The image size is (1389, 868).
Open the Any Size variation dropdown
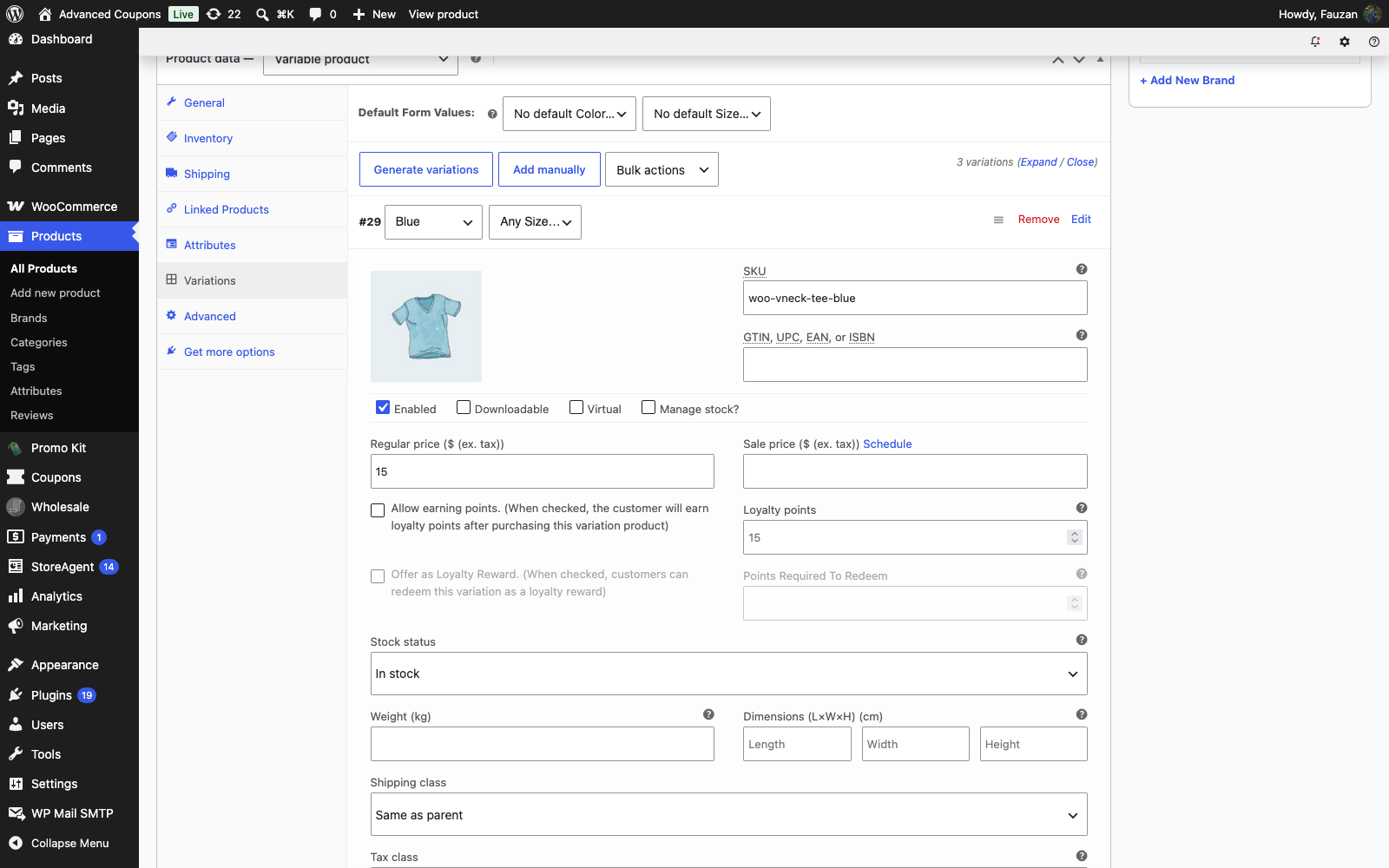click(x=535, y=222)
